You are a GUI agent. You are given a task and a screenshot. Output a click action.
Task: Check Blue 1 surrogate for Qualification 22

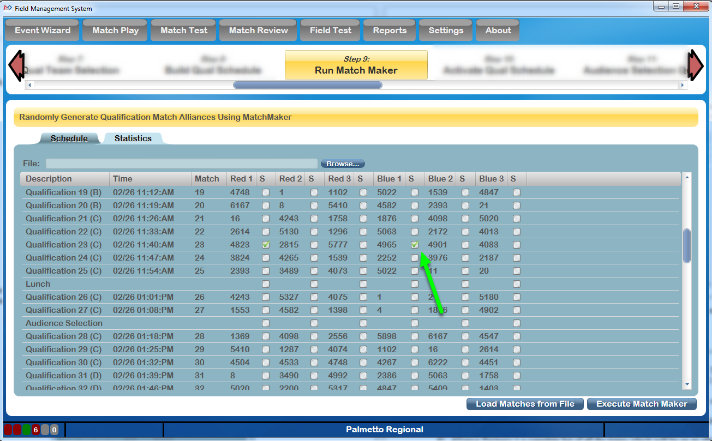415,232
